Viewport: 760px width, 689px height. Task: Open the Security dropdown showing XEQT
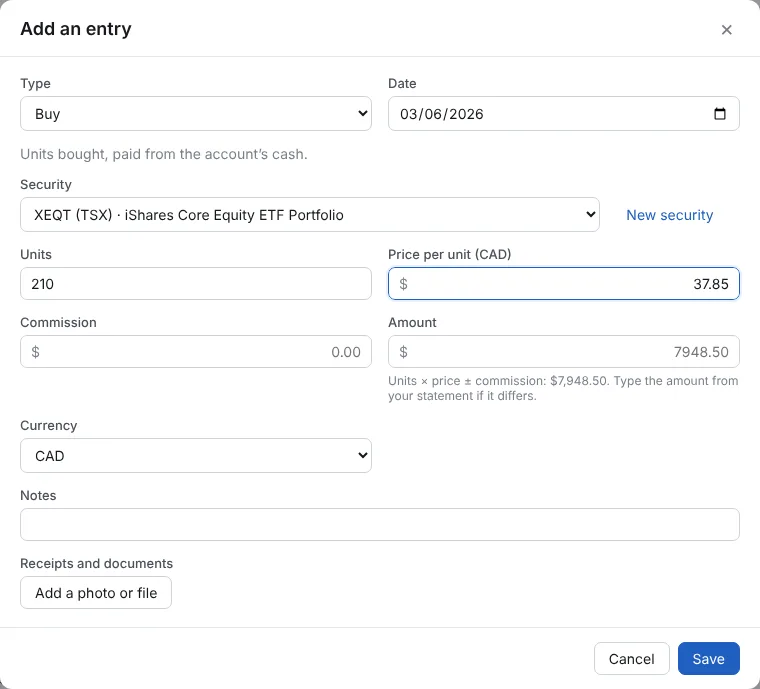[310, 214]
